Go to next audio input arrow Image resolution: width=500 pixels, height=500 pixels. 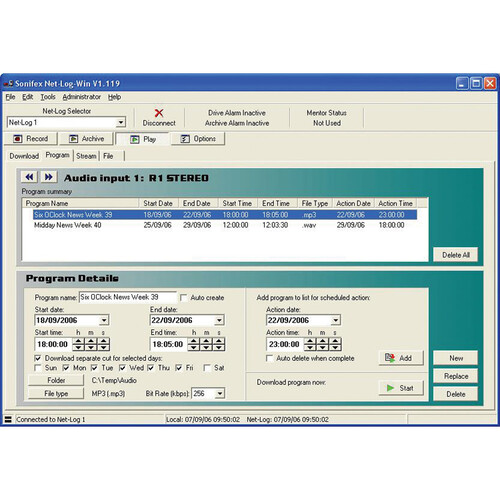(x=49, y=177)
